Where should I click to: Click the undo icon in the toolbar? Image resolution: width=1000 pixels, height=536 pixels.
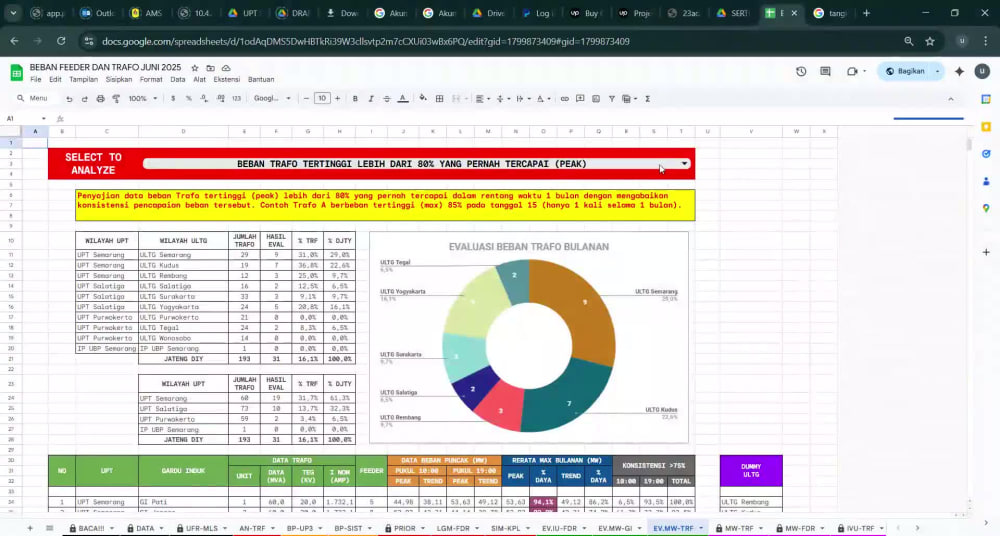69,99
